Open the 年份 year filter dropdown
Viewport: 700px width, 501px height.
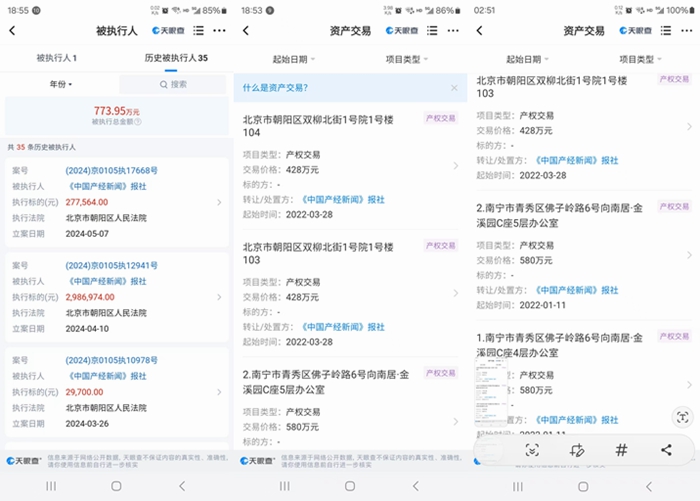(60, 84)
